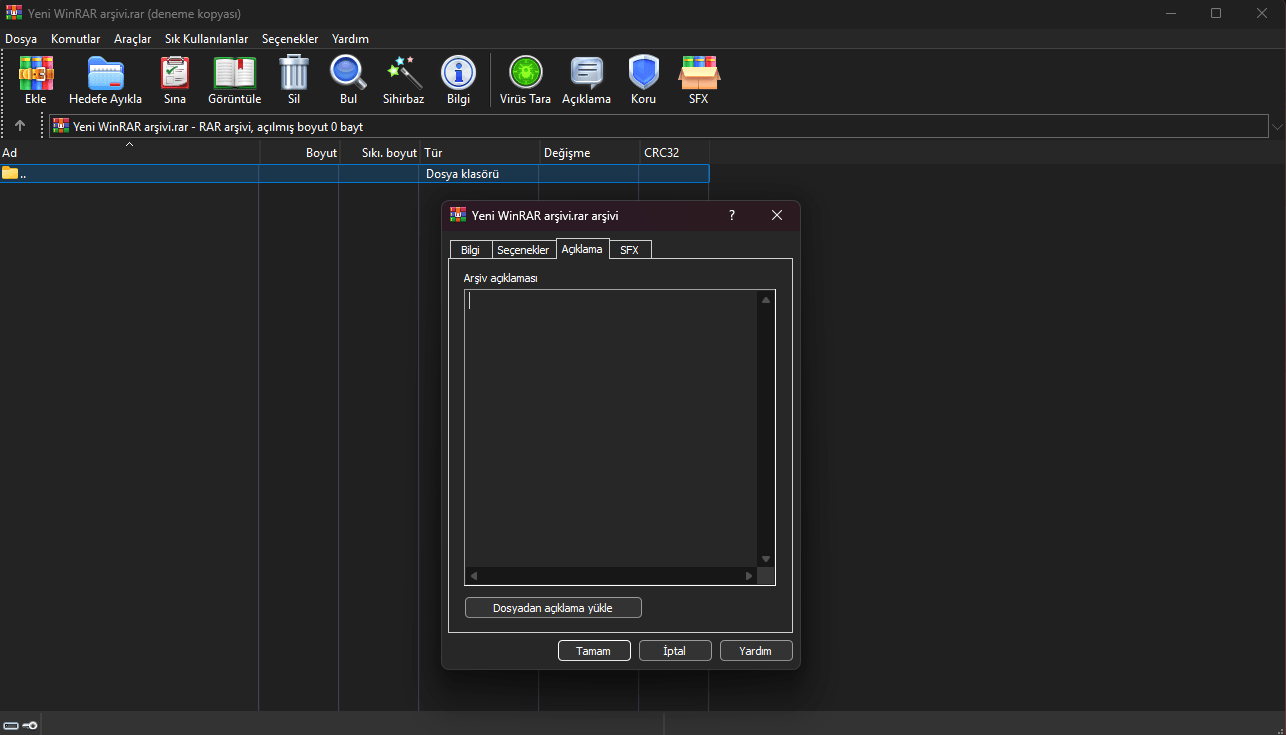
Task: Sort by the Değişme column header
Action: coord(589,153)
